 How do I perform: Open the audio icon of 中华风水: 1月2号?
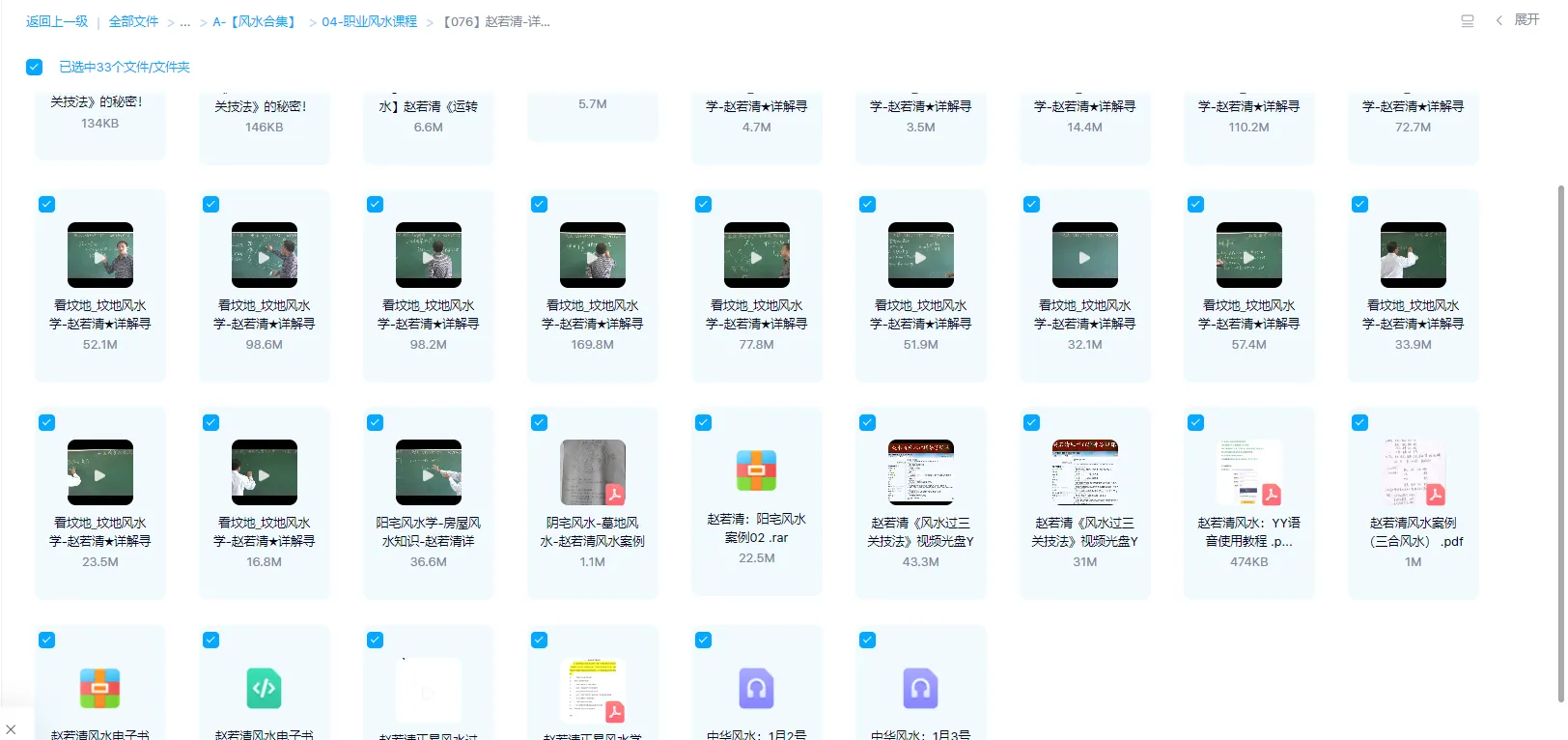[757, 688]
